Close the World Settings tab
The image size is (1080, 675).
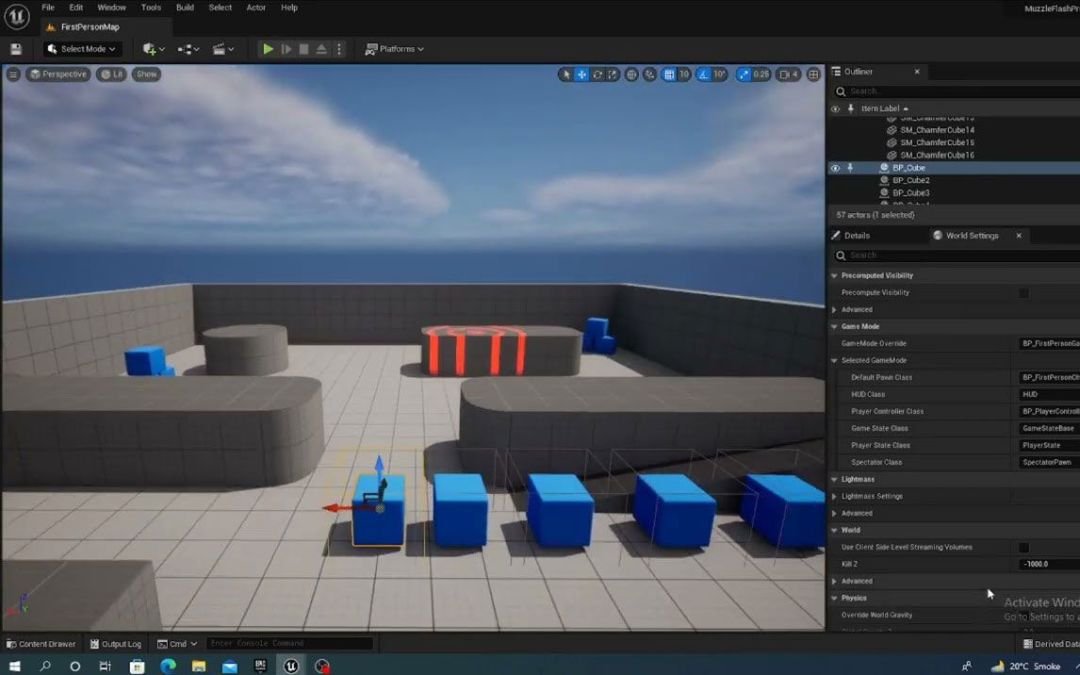(x=1019, y=236)
